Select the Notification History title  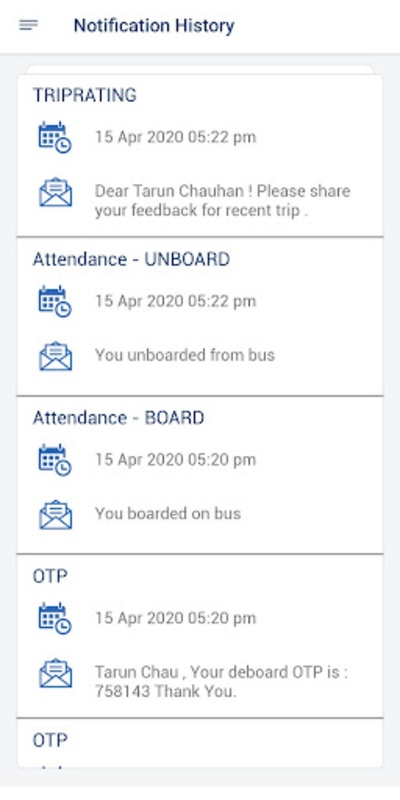coord(154,25)
